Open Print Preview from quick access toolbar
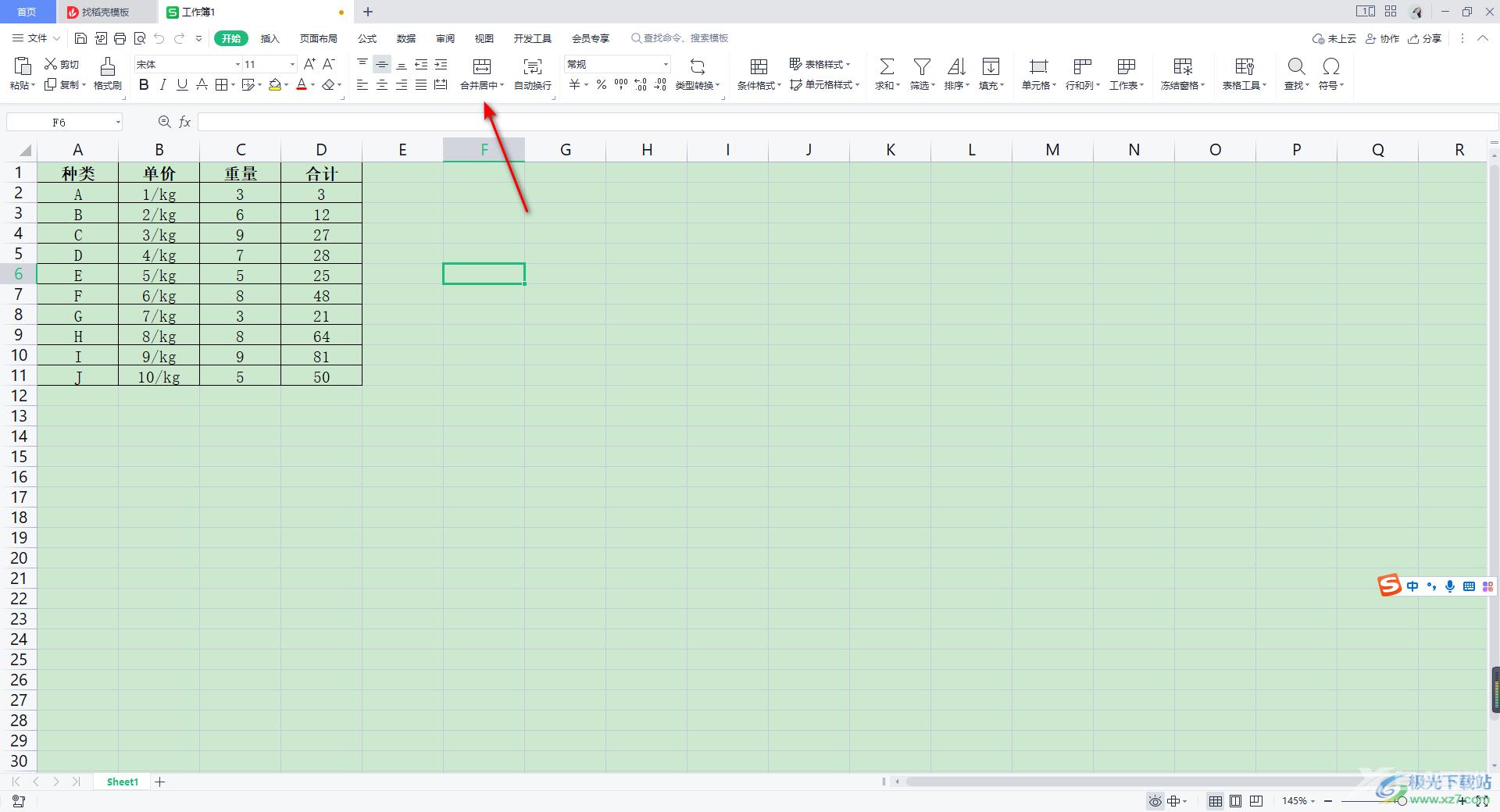This screenshot has width=1500, height=812. click(x=140, y=38)
